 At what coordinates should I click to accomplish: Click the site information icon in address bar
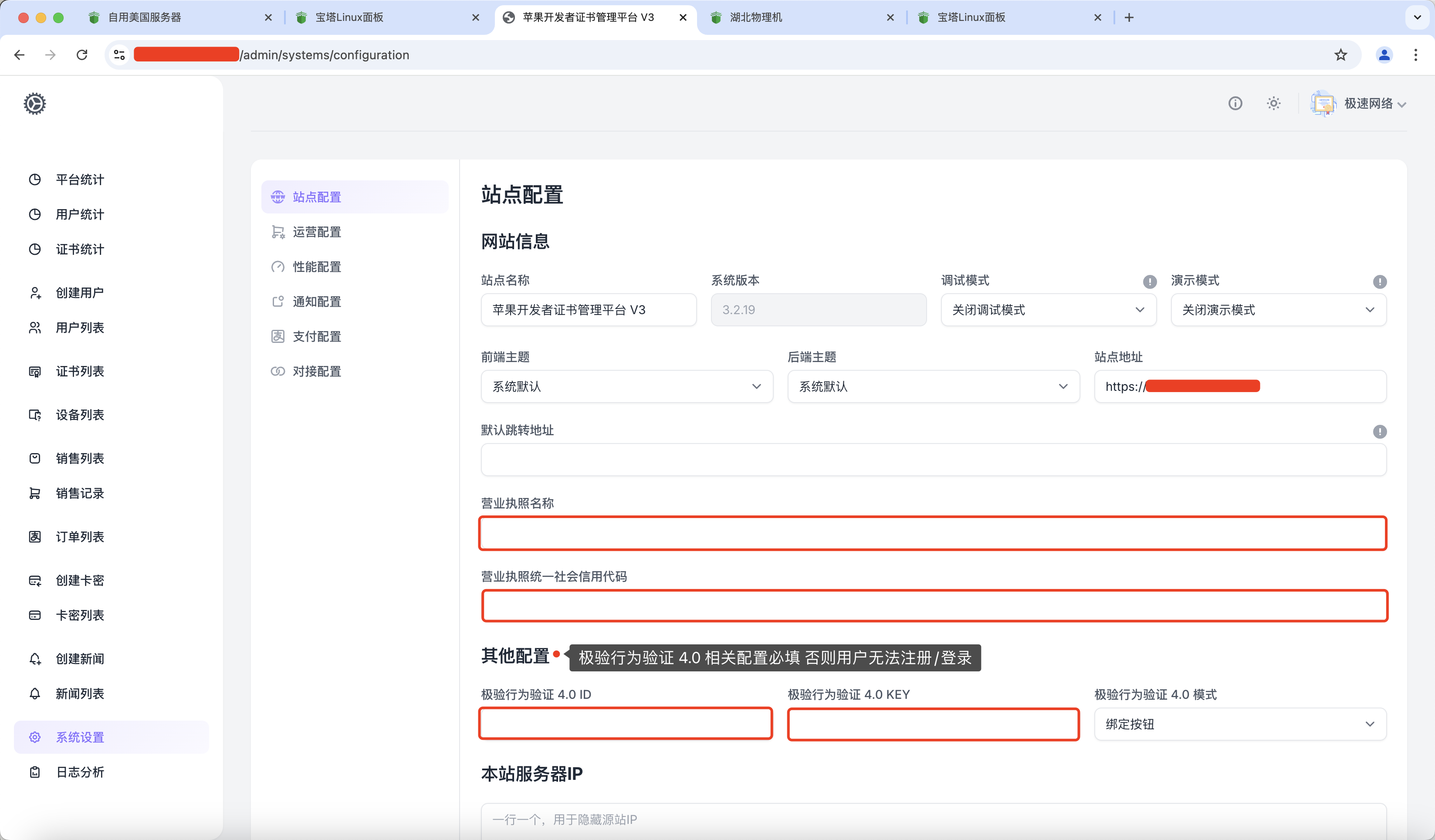[119, 54]
